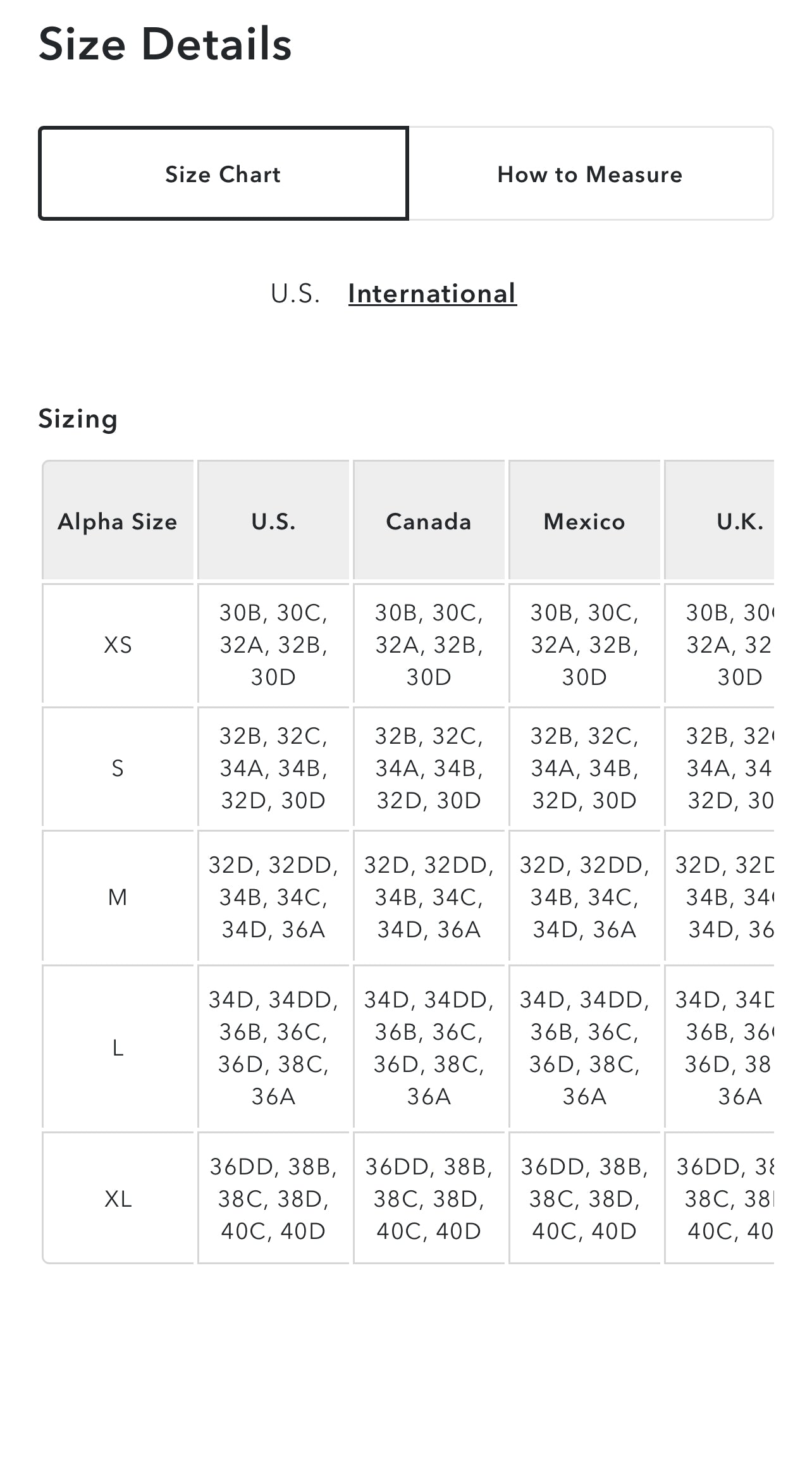Click the U.S. column header
The height and width of the screenshot is (1466, 812).
274,521
